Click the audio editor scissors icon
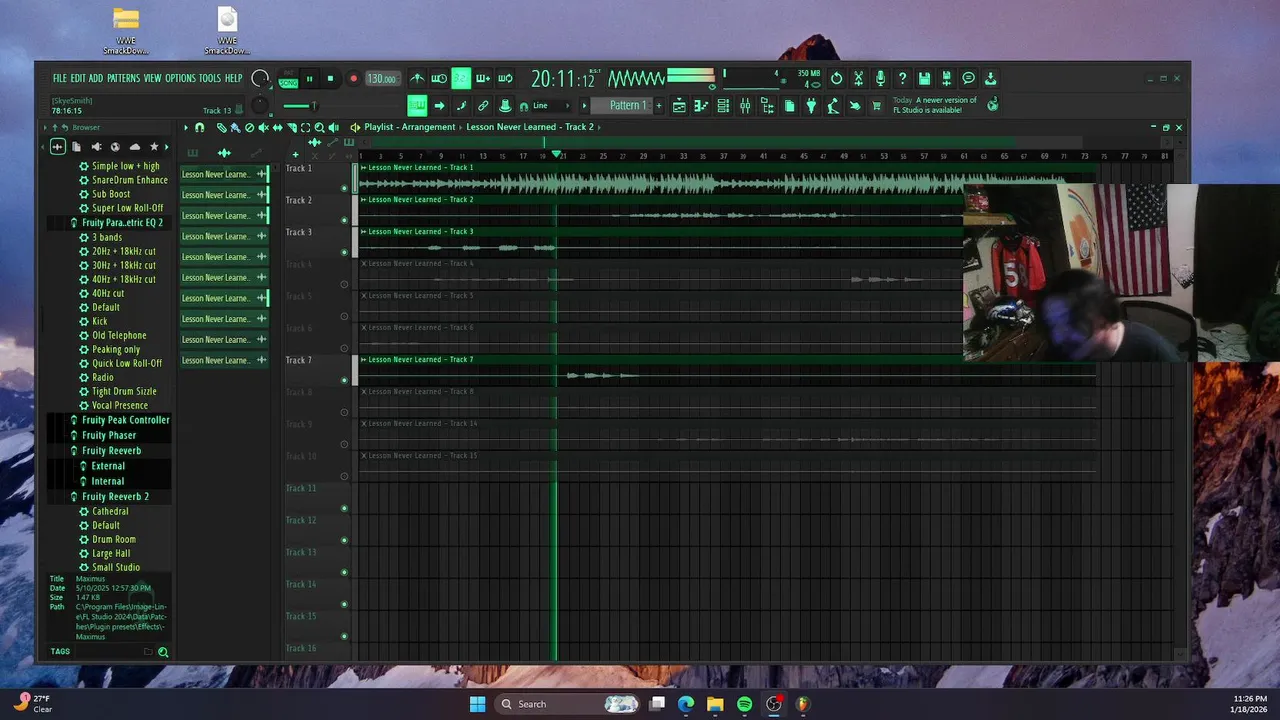 (x=858, y=78)
